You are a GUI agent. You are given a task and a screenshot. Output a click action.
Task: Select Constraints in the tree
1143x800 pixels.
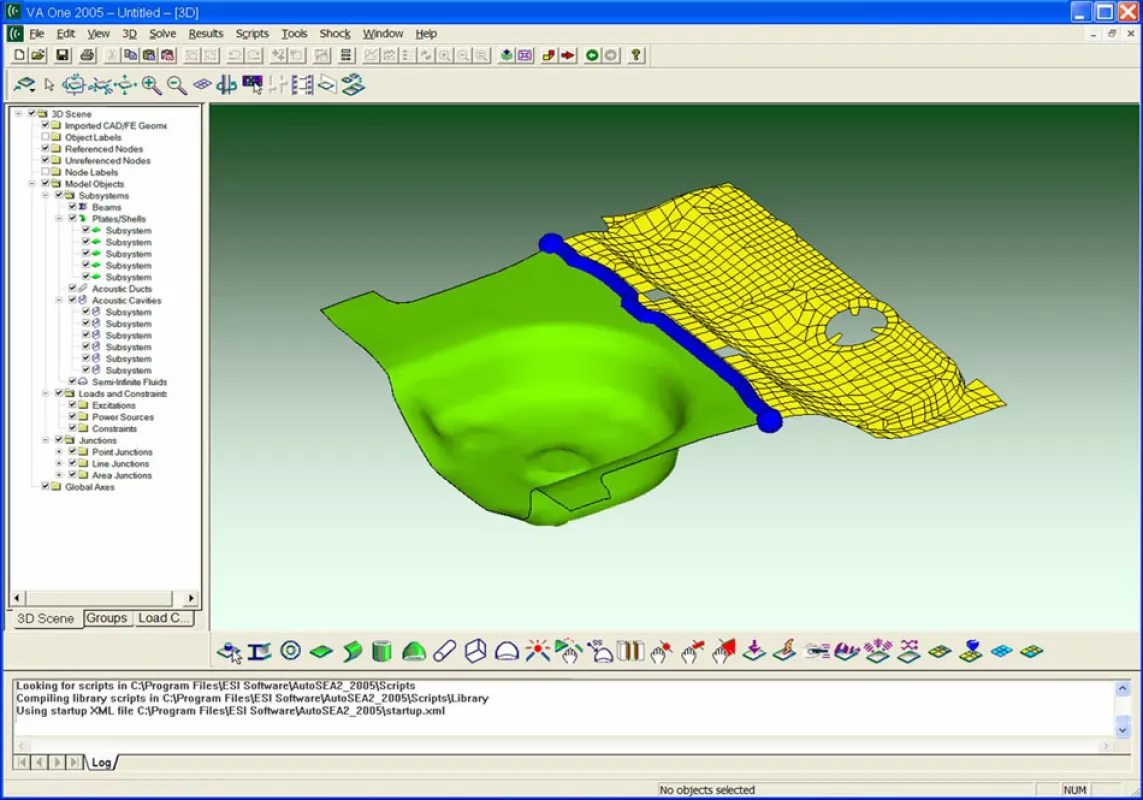click(114, 429)
